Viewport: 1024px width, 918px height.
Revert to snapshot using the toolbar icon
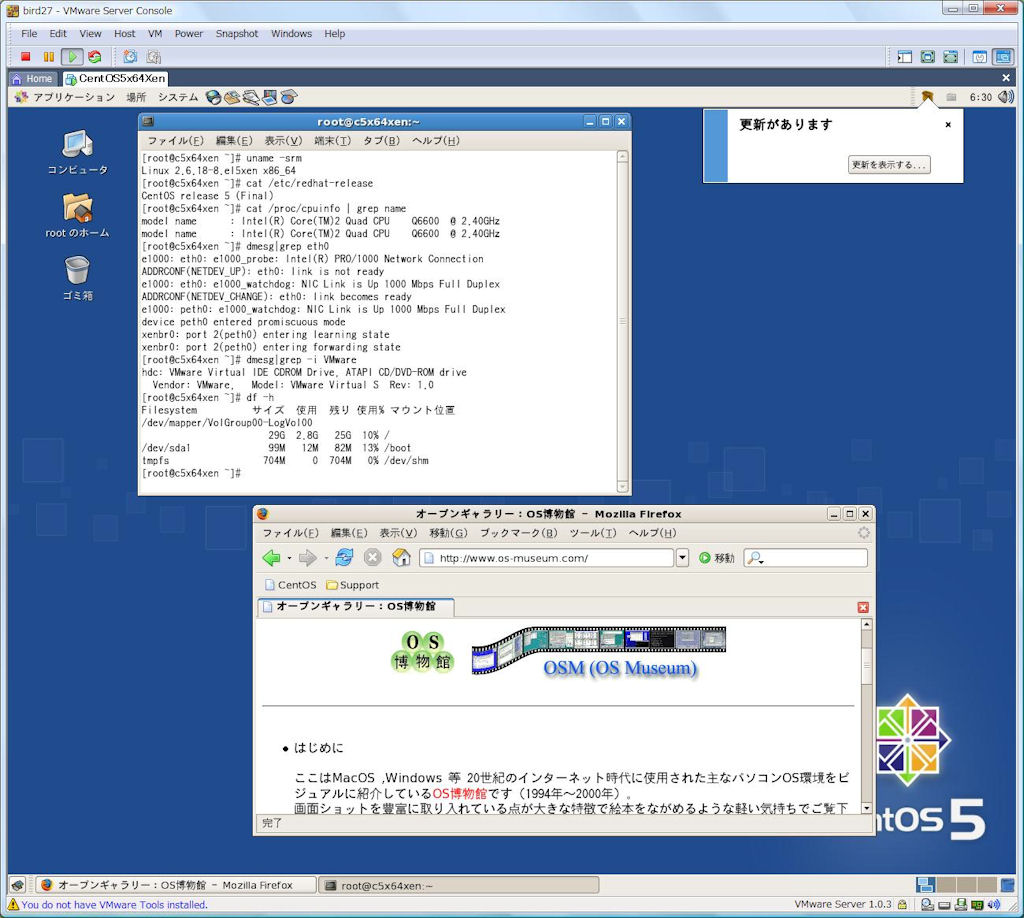(153, 57)
